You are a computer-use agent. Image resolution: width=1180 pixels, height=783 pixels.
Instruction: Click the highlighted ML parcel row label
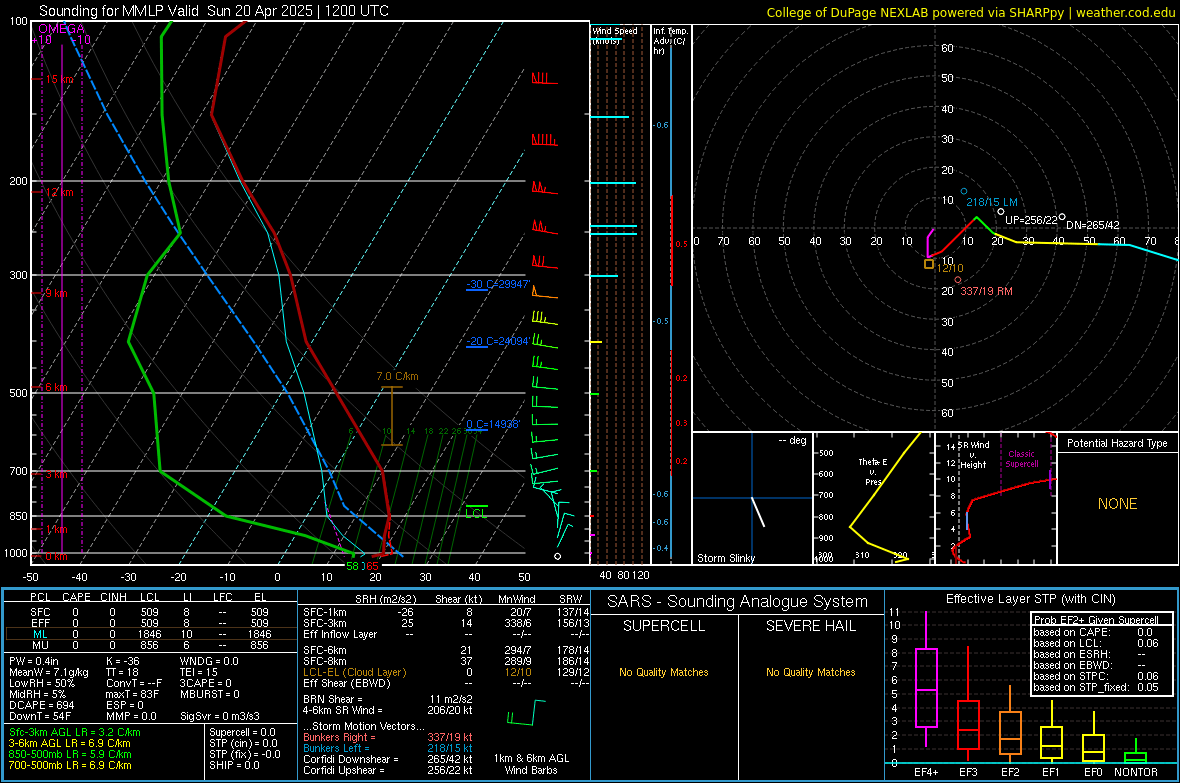click(x=40, y=634)
